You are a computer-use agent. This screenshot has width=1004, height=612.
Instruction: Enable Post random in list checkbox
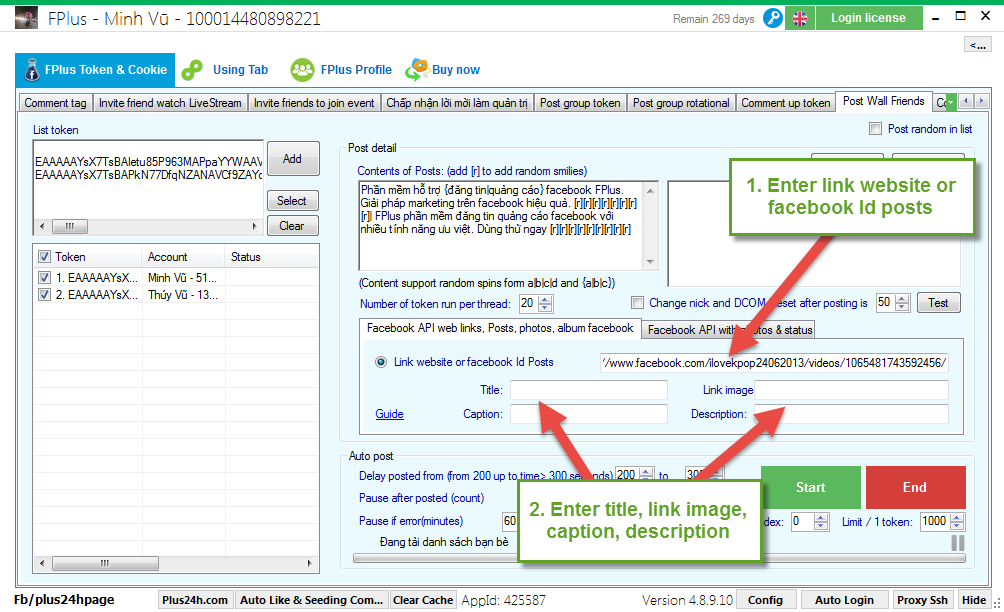tap(875, 129)
